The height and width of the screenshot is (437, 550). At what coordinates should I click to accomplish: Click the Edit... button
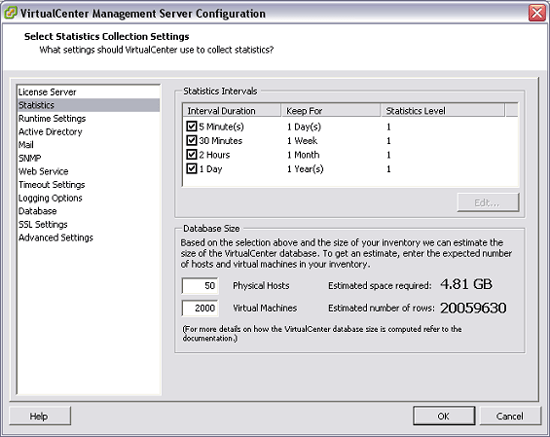click(488, 202)
